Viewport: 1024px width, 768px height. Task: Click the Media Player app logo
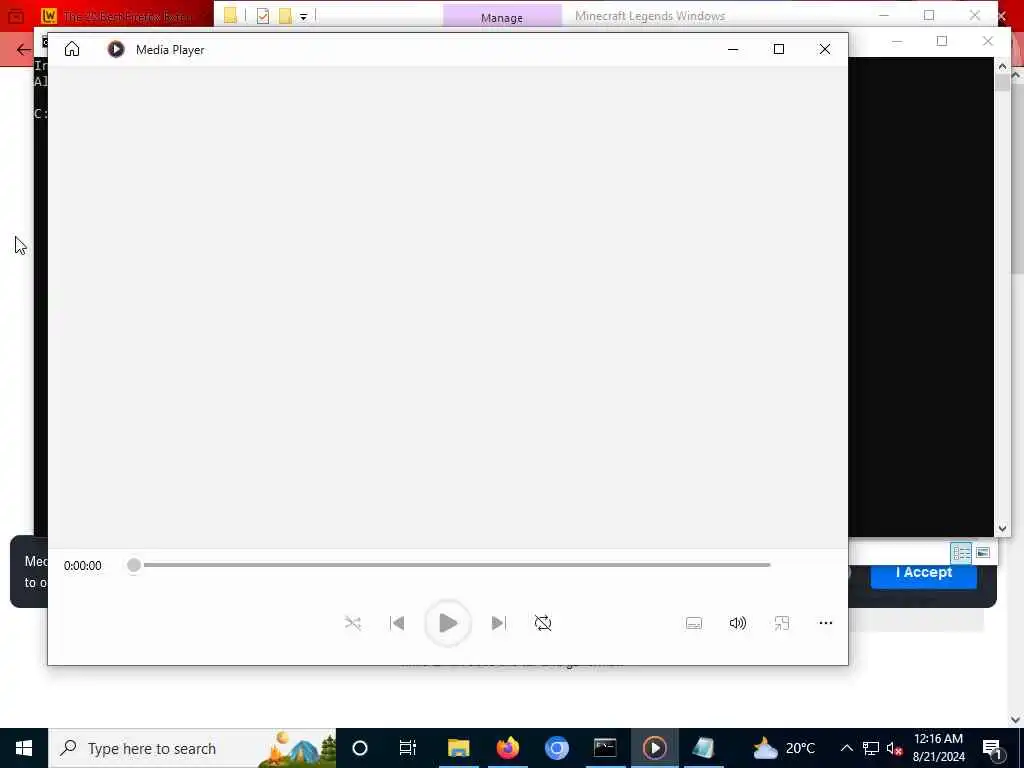116,49
